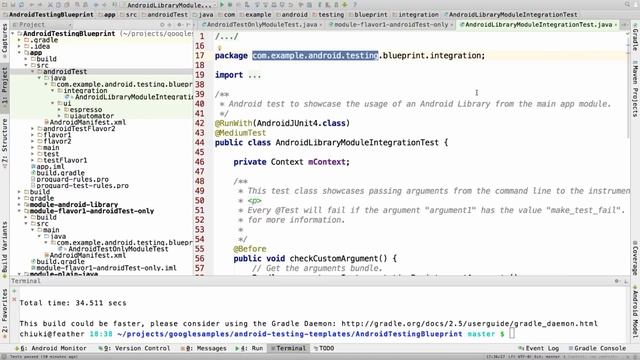Expand the androidTestFlavor2 folder
Image resolution: width=640 pixels, height=360 pixels.
pyautogui.click(x=33, y=129)
